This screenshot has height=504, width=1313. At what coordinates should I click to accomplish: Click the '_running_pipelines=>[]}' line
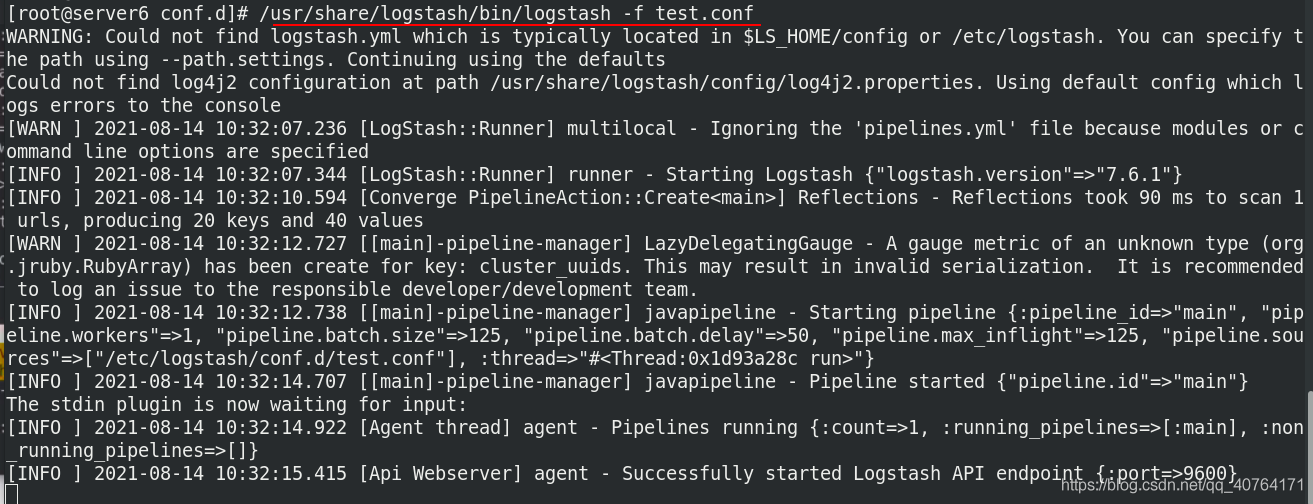[133, 450]
